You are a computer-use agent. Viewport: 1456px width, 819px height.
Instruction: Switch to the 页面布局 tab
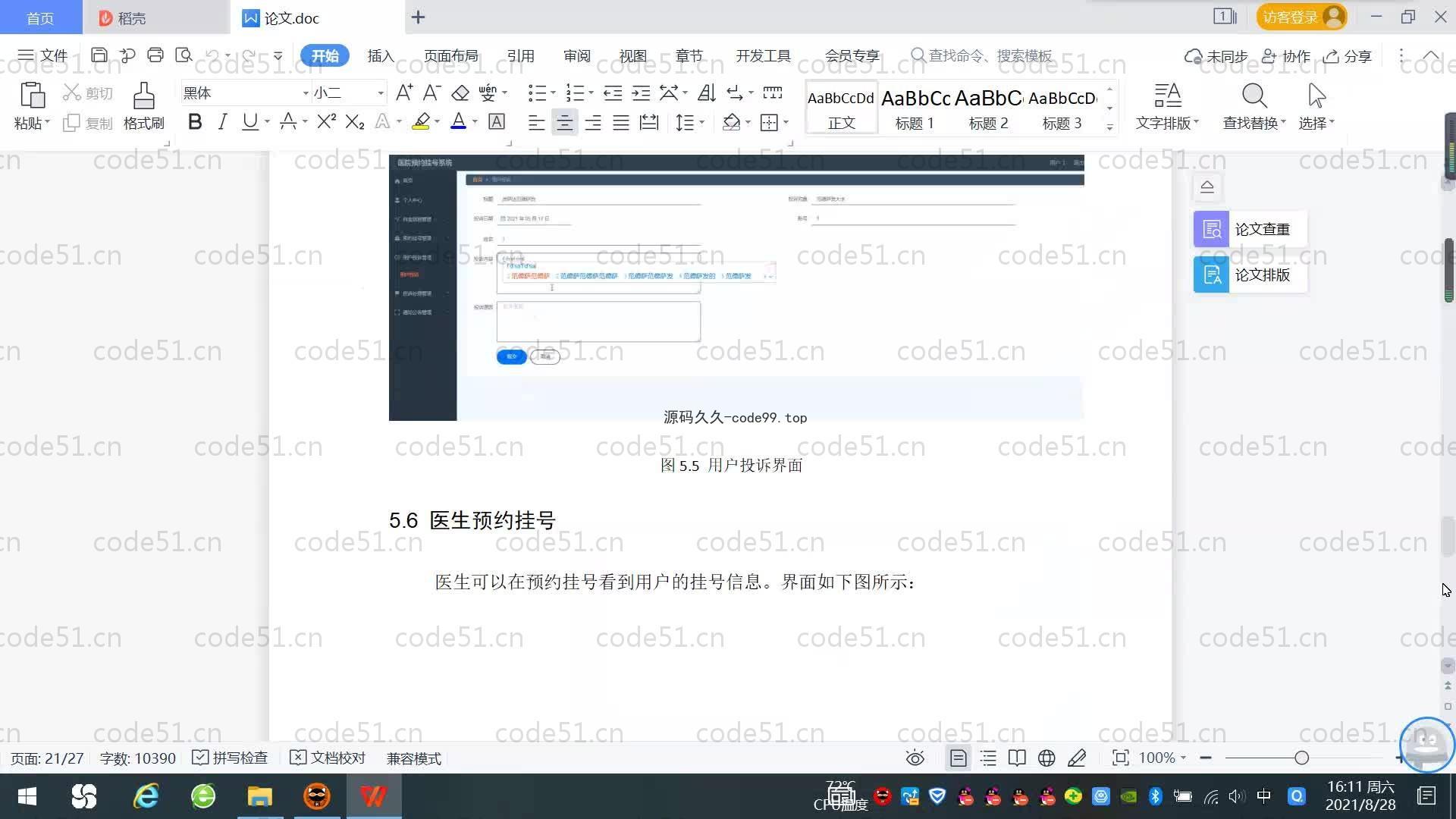pyautogui.click(x=450, y=55)
